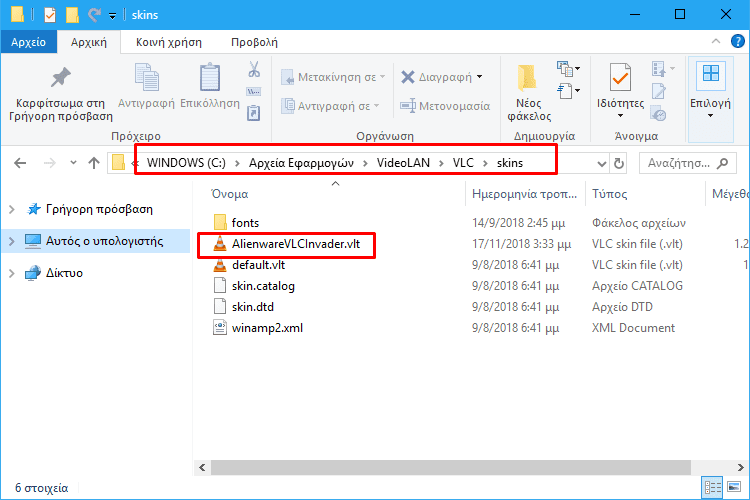Select the skin.catalog file
Viewport: 750px width, 500px height.
[x=263, y=286]
